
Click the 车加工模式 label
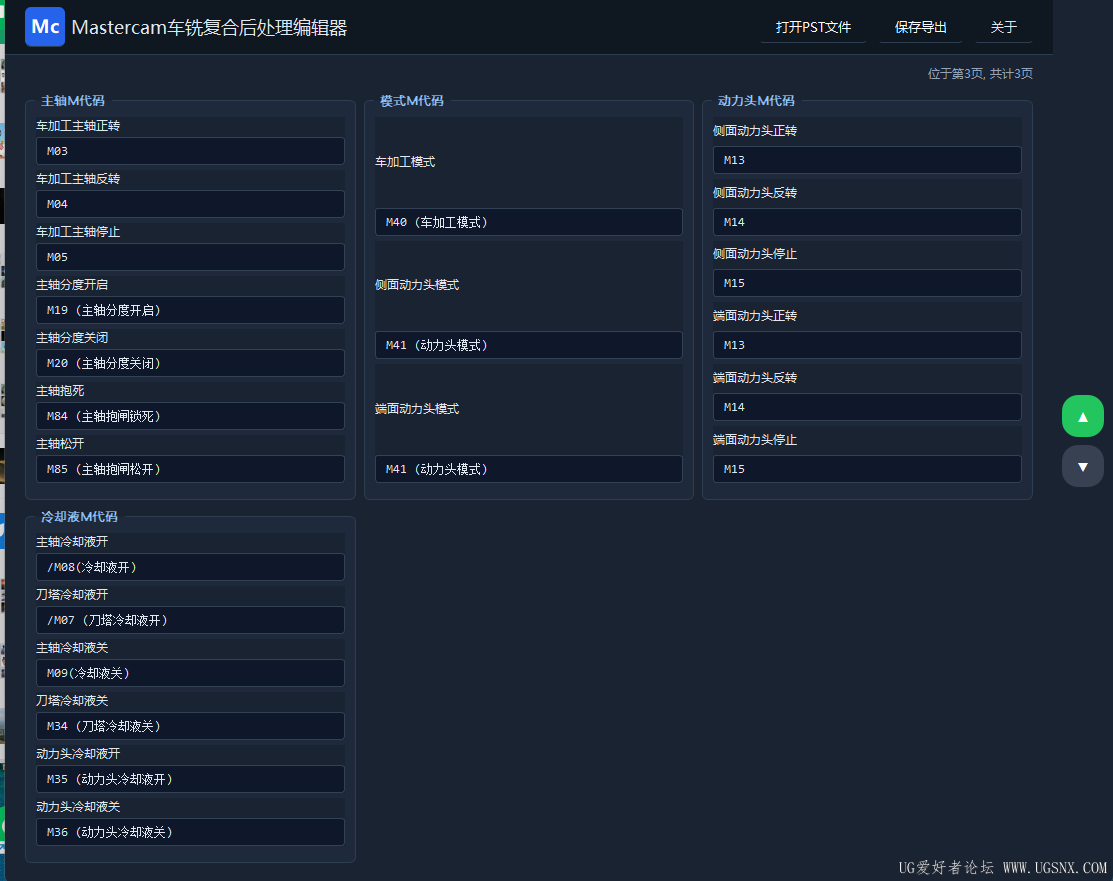click(x=405, y=162)
